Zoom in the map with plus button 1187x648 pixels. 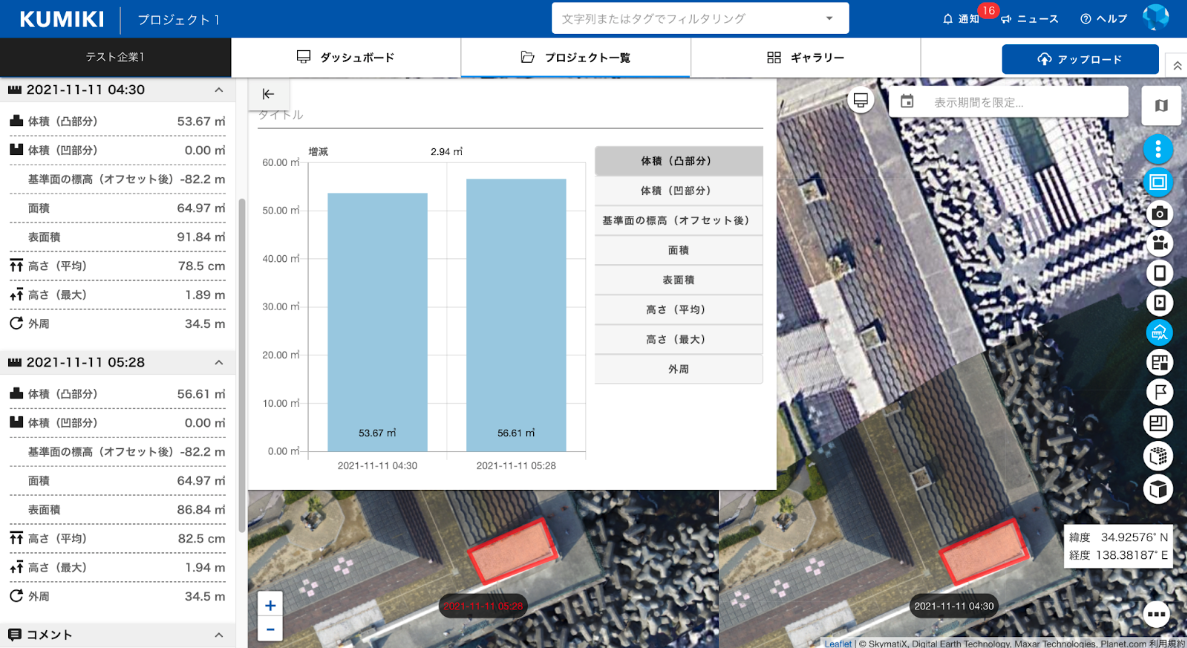coord(270,604)
